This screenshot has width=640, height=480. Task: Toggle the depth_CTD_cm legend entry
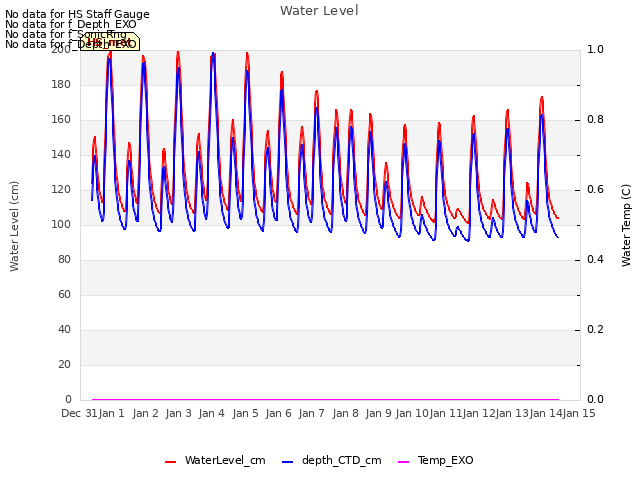point(331,460)
